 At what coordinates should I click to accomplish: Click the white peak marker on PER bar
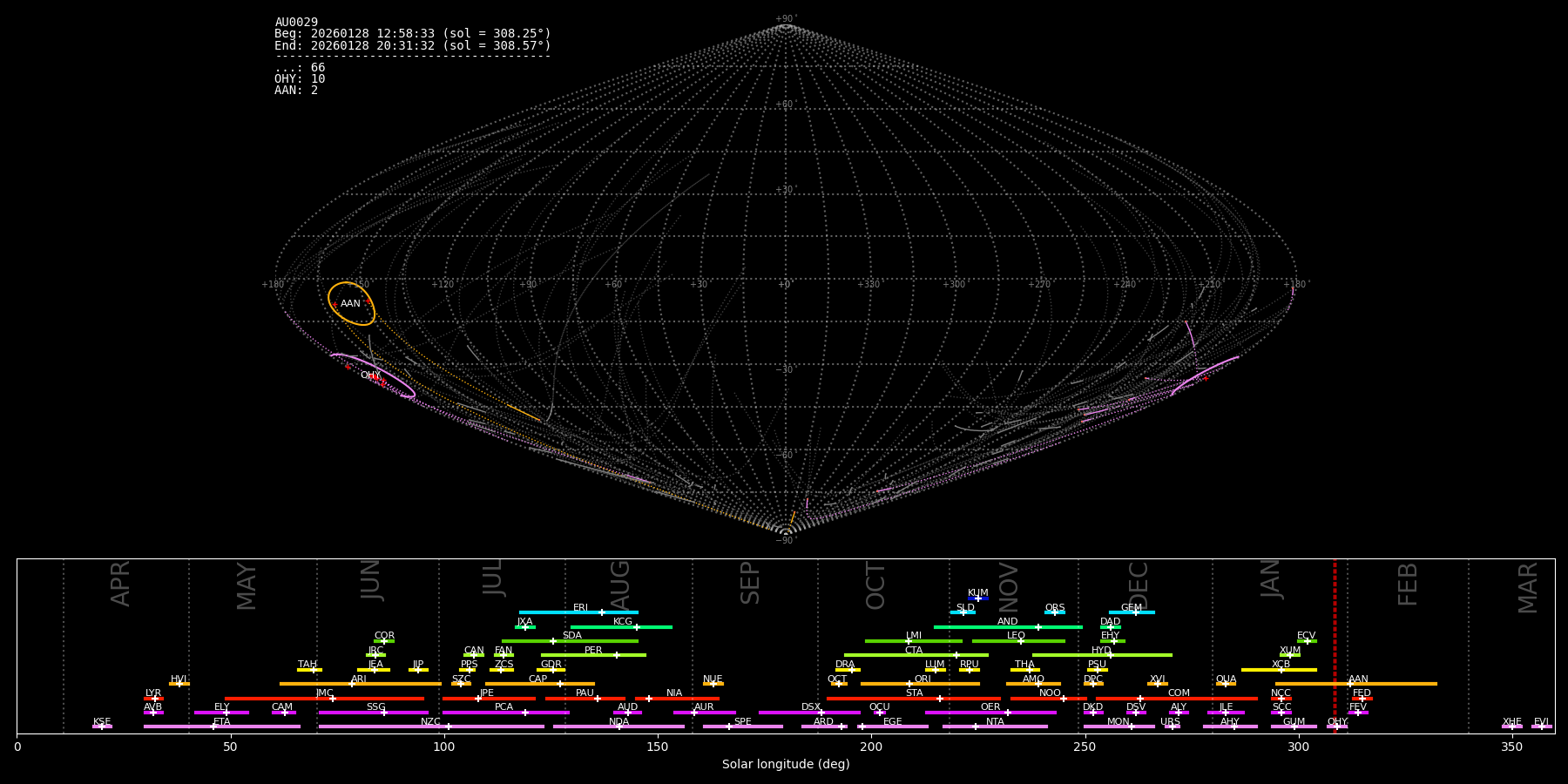[x=617, y=655]
